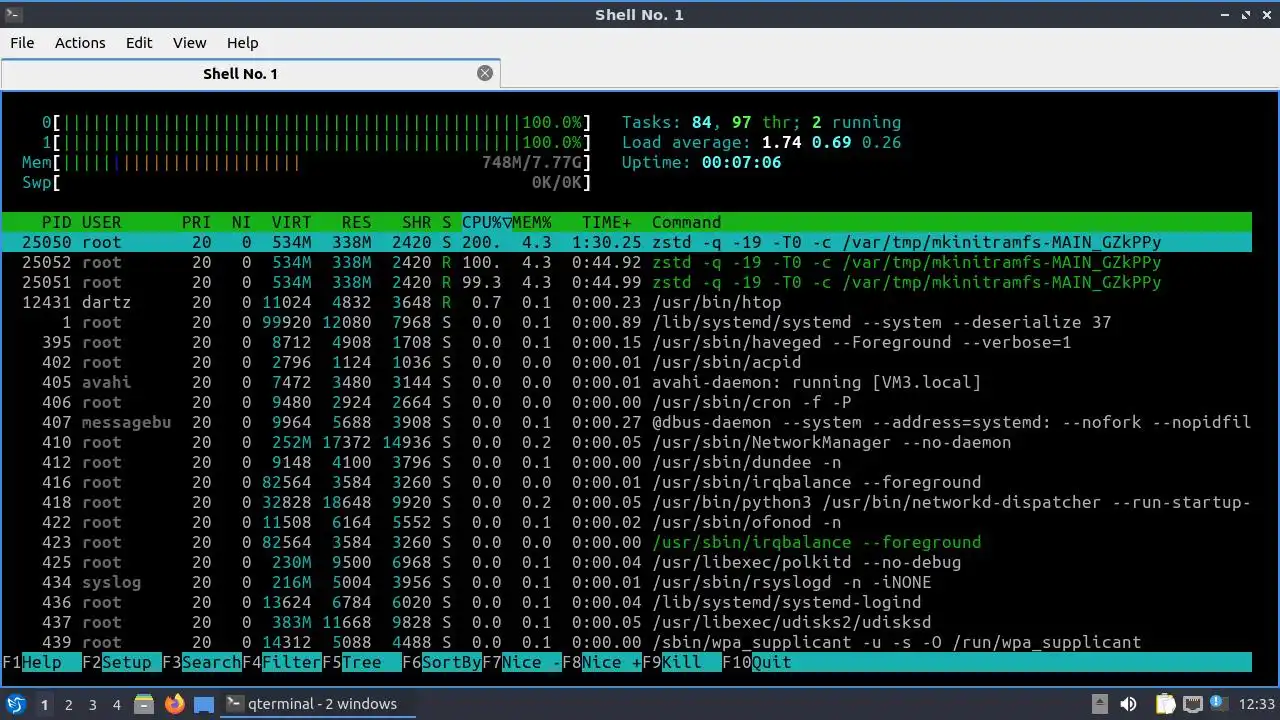The height and width of the screenshot is (720, 1280).
Task: Click the Uptime 00:07:06 value
Action: (x=742, y=162)
